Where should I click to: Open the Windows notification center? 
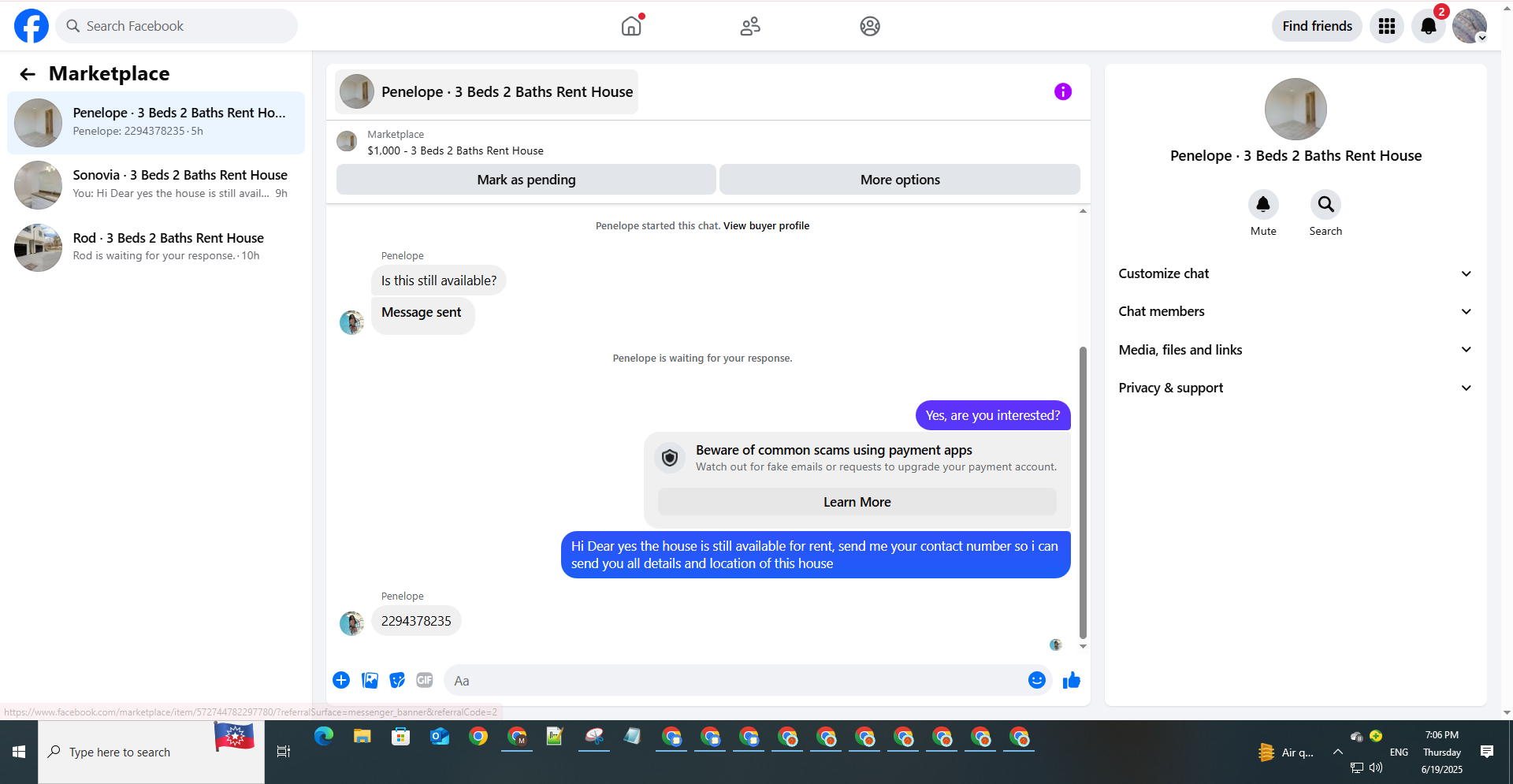pos(1487,752)
